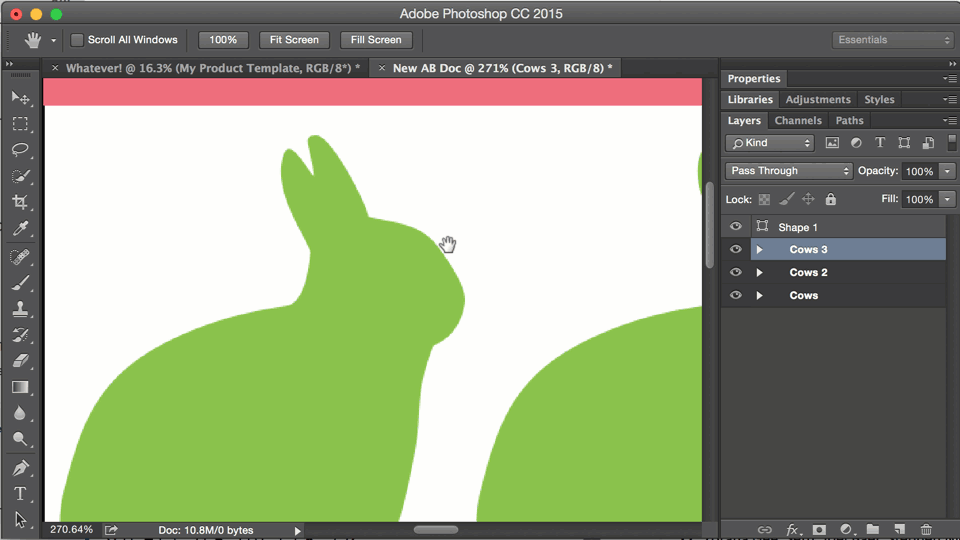The height and width of the screenshot is (540, 960).
Task: Click the Link Layers icon
Action: [765, 530]
